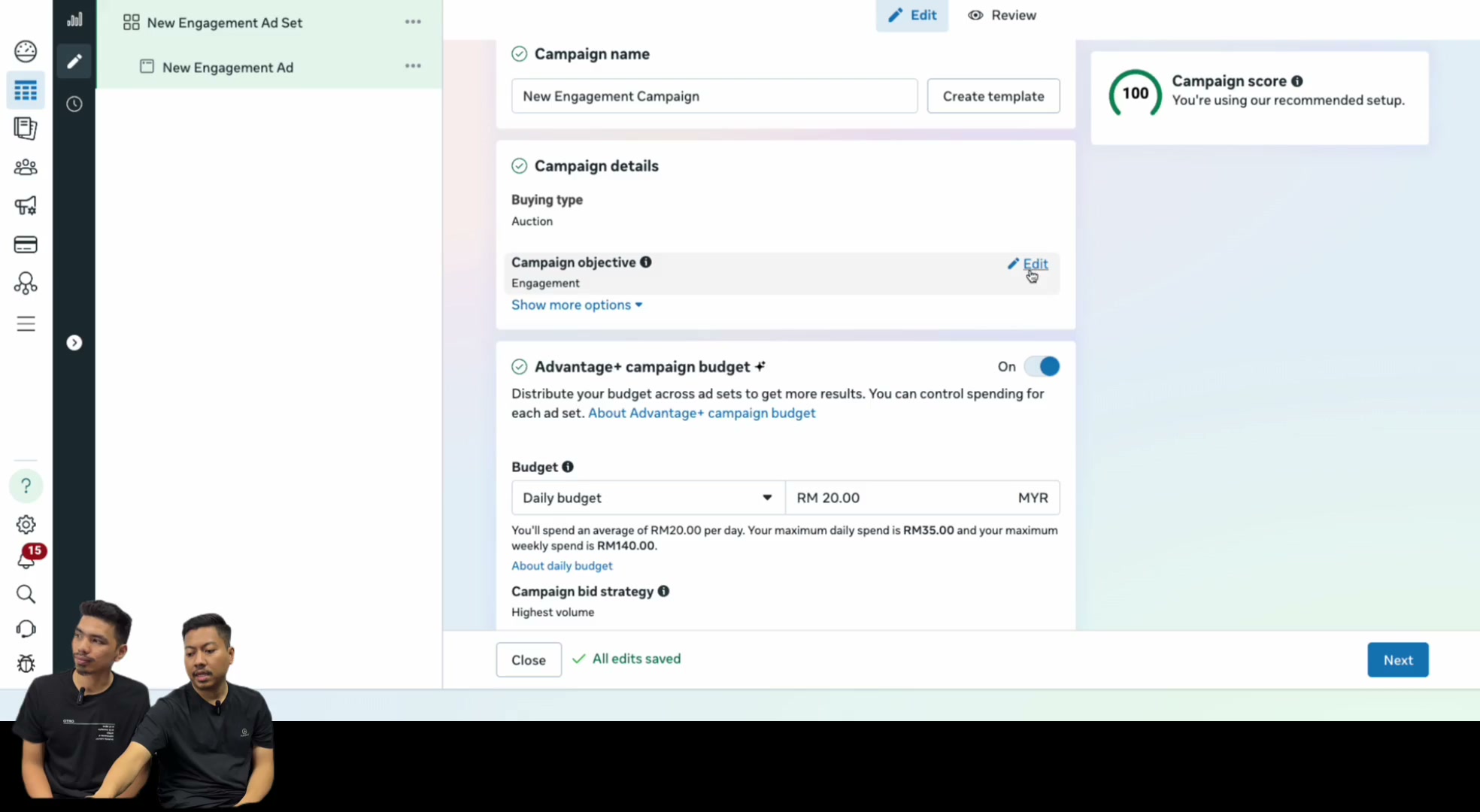Open the New Engagement Ad Set options menu

[x=413, y=22]
